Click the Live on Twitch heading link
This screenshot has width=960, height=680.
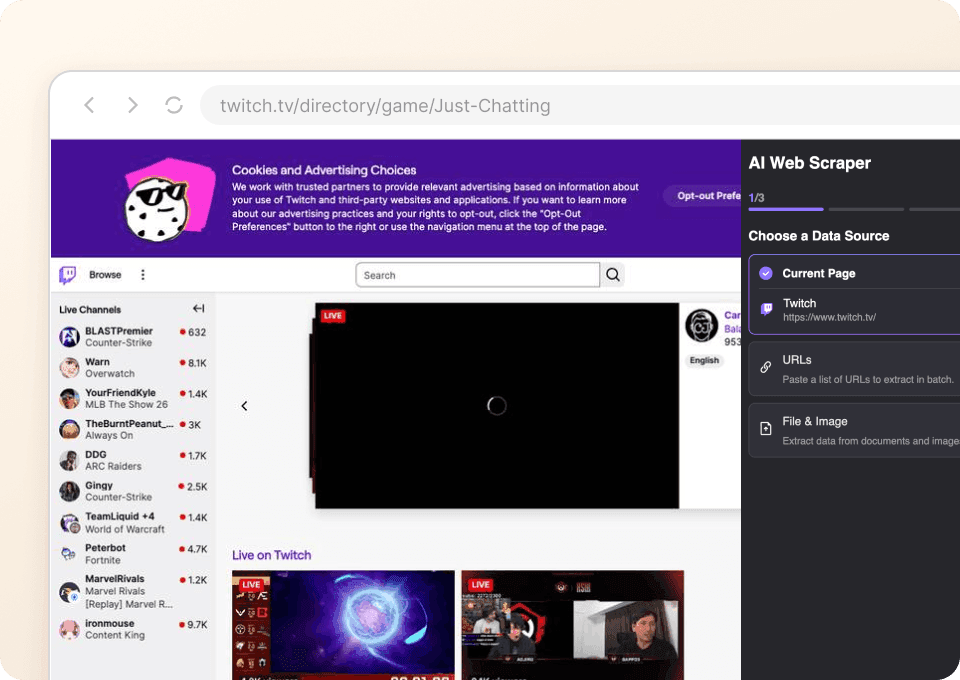point(271,555)
